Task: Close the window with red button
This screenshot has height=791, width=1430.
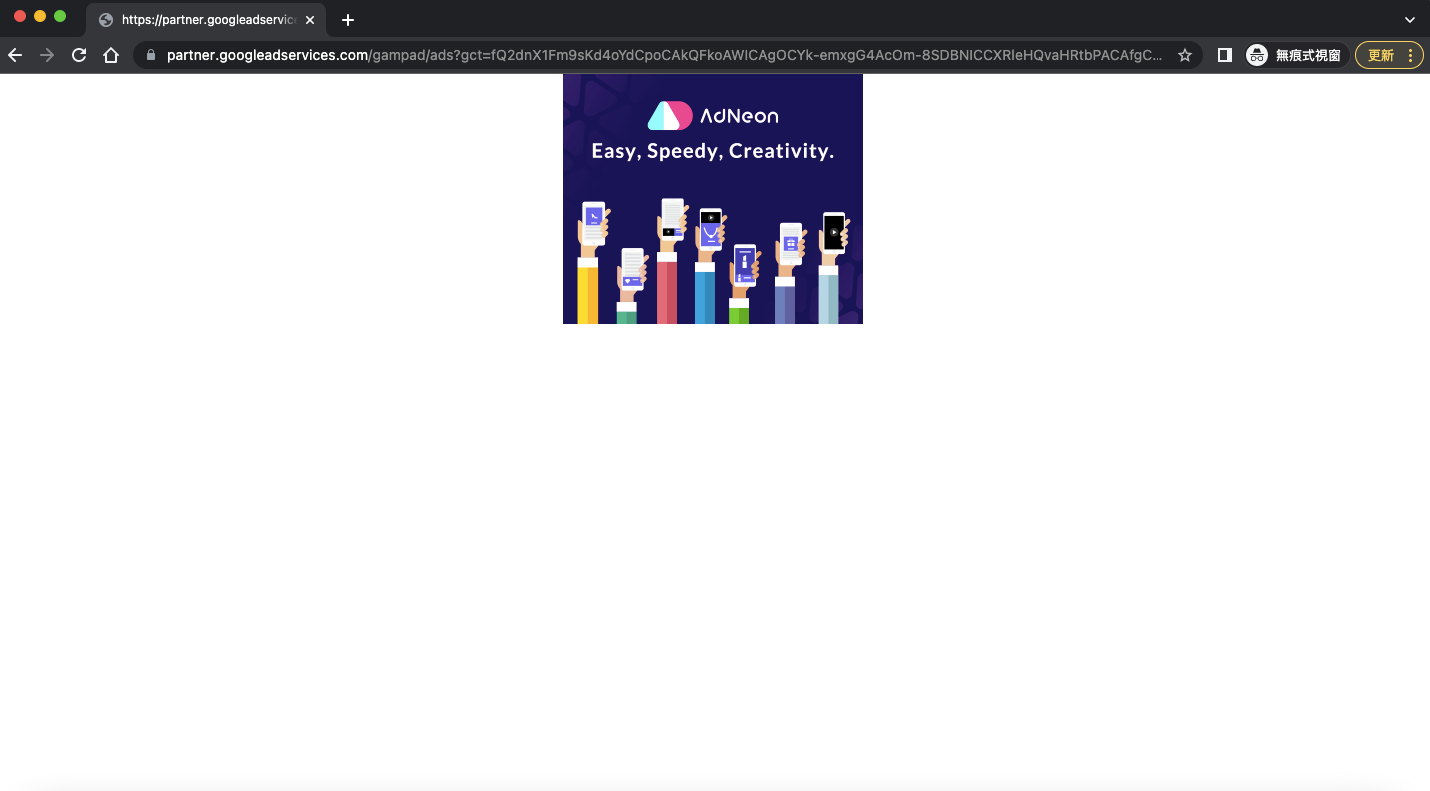Action: tap(20, 16)
